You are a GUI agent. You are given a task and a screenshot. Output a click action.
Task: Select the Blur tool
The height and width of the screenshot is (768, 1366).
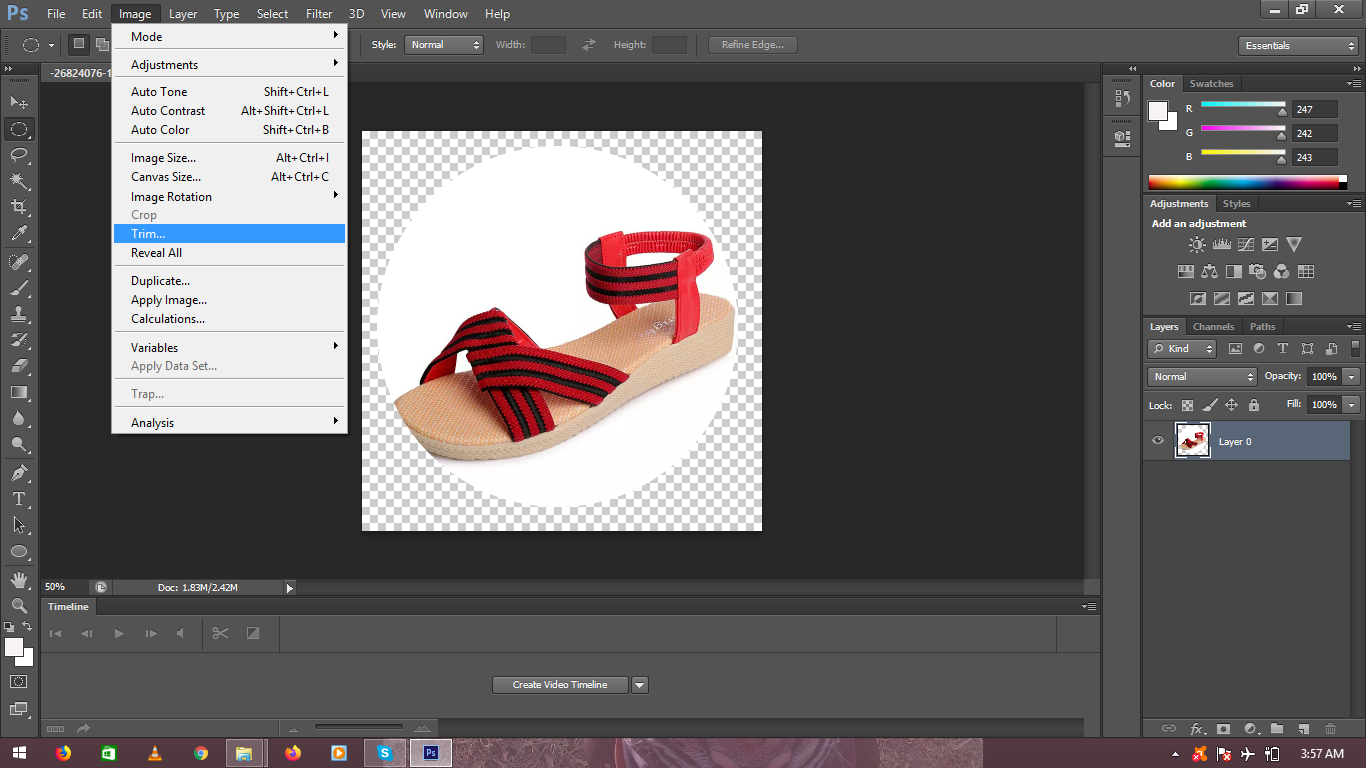coord(19,418)
